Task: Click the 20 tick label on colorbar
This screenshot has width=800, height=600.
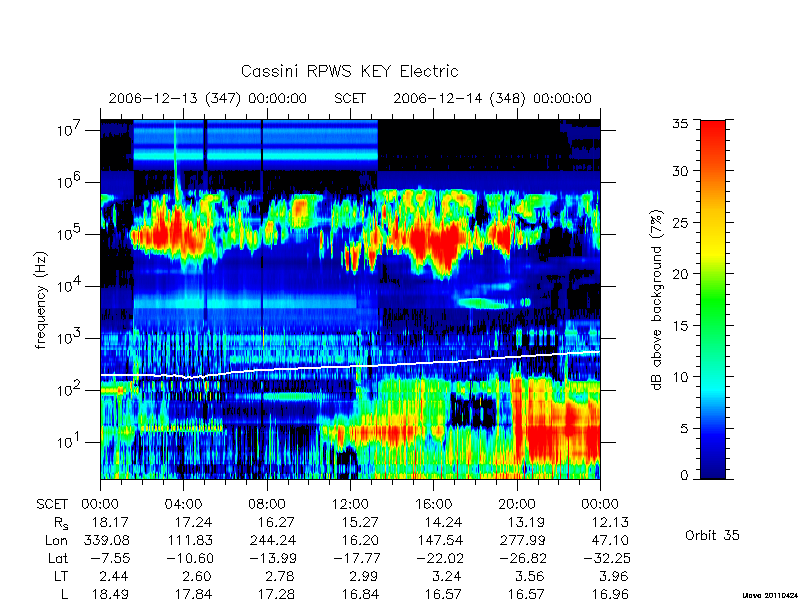Action: click(x=680, y=274)
